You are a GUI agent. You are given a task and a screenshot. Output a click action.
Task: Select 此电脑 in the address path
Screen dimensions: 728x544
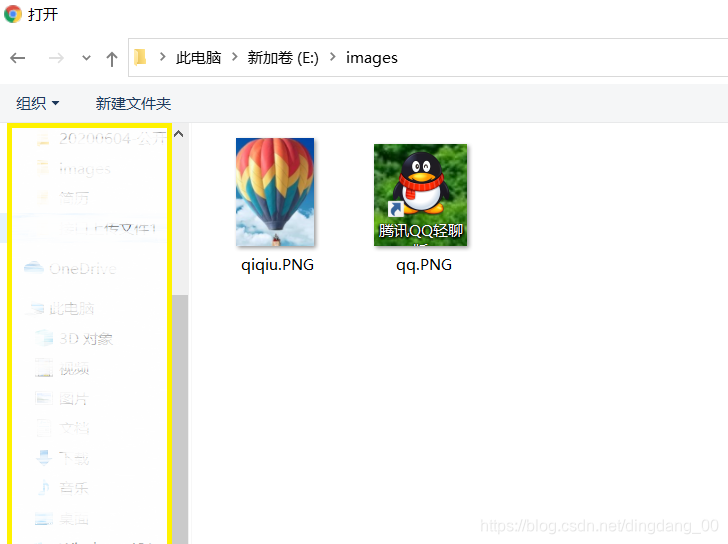coord(198,58)
